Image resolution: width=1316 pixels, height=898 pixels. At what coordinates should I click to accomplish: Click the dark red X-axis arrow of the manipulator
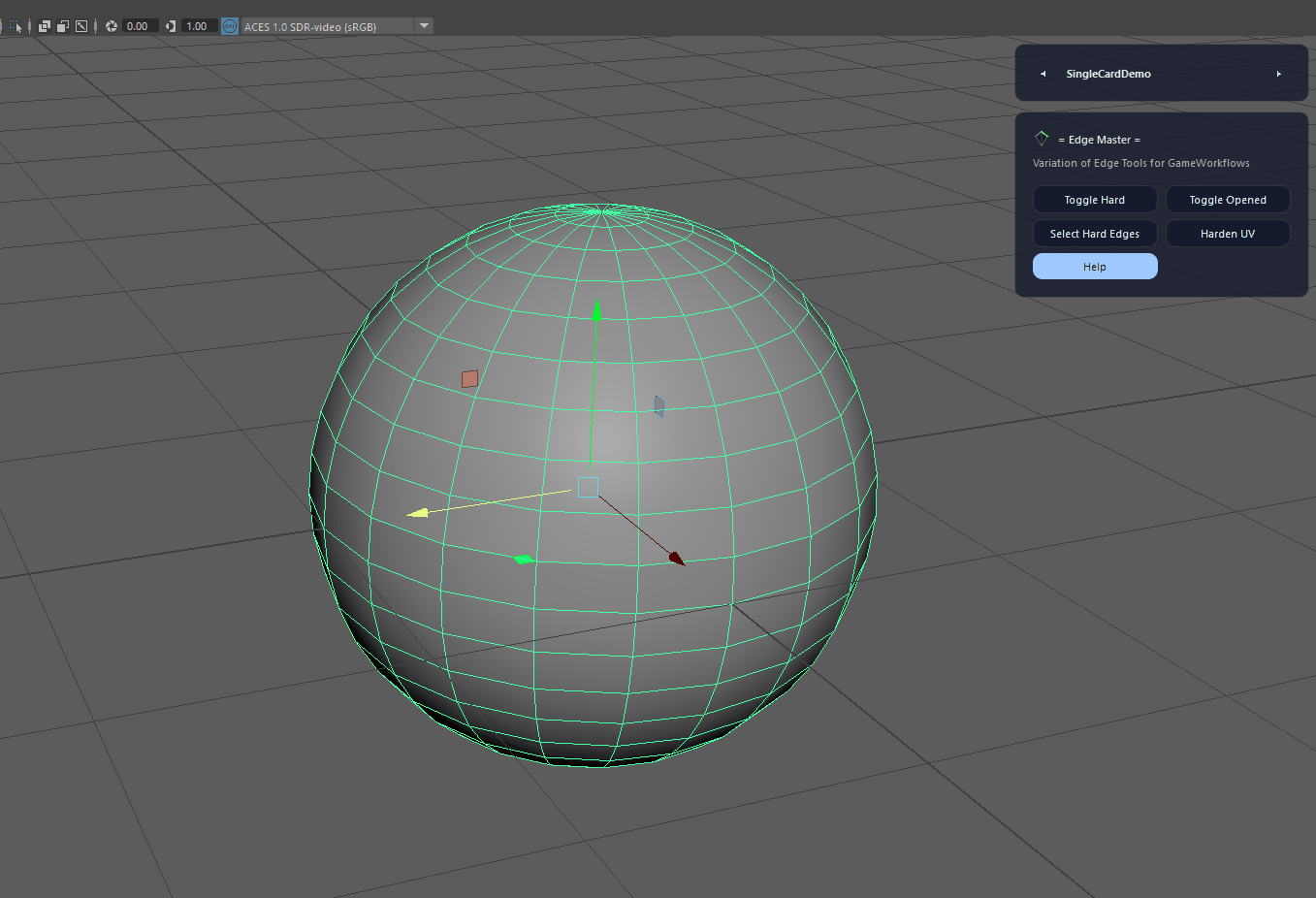[676, 558]
